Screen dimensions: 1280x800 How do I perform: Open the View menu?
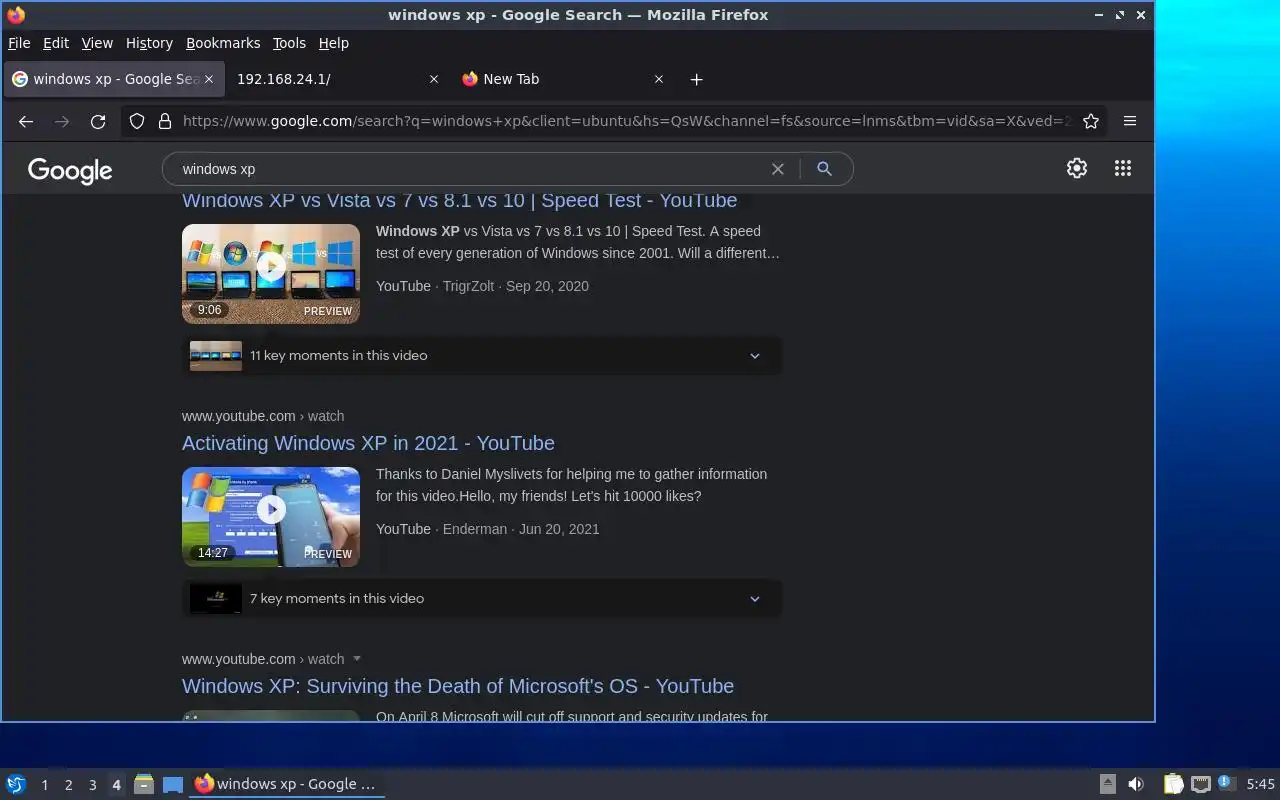pyautogui.click(x=97, y=43)
